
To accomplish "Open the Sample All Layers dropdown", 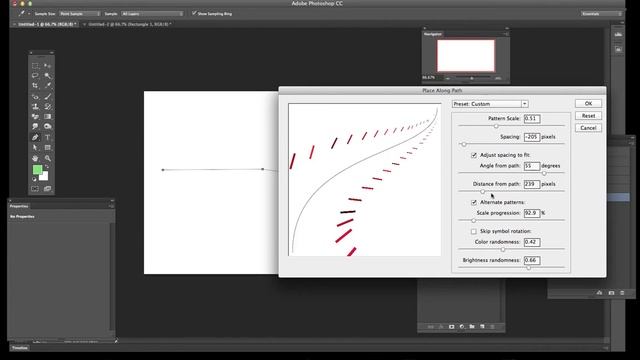I will pos(152,14).
